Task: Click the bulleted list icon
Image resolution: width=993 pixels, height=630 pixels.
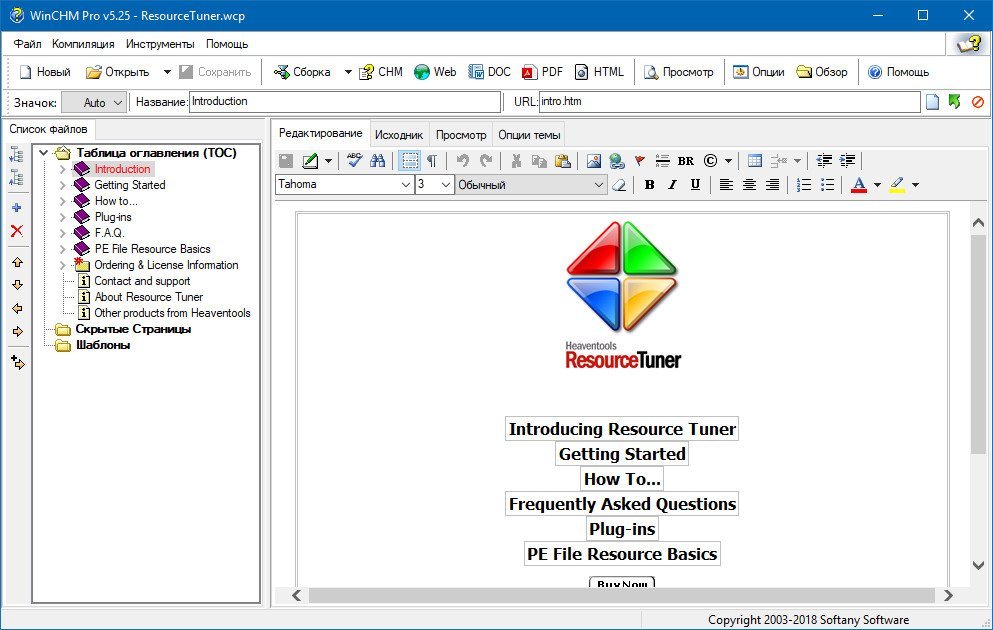Action: pos(827,185)
